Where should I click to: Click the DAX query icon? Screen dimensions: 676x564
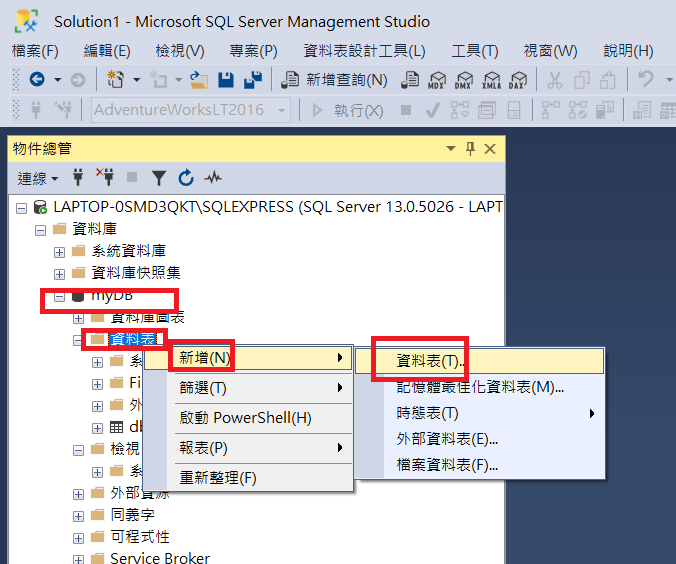click(518, 80)
